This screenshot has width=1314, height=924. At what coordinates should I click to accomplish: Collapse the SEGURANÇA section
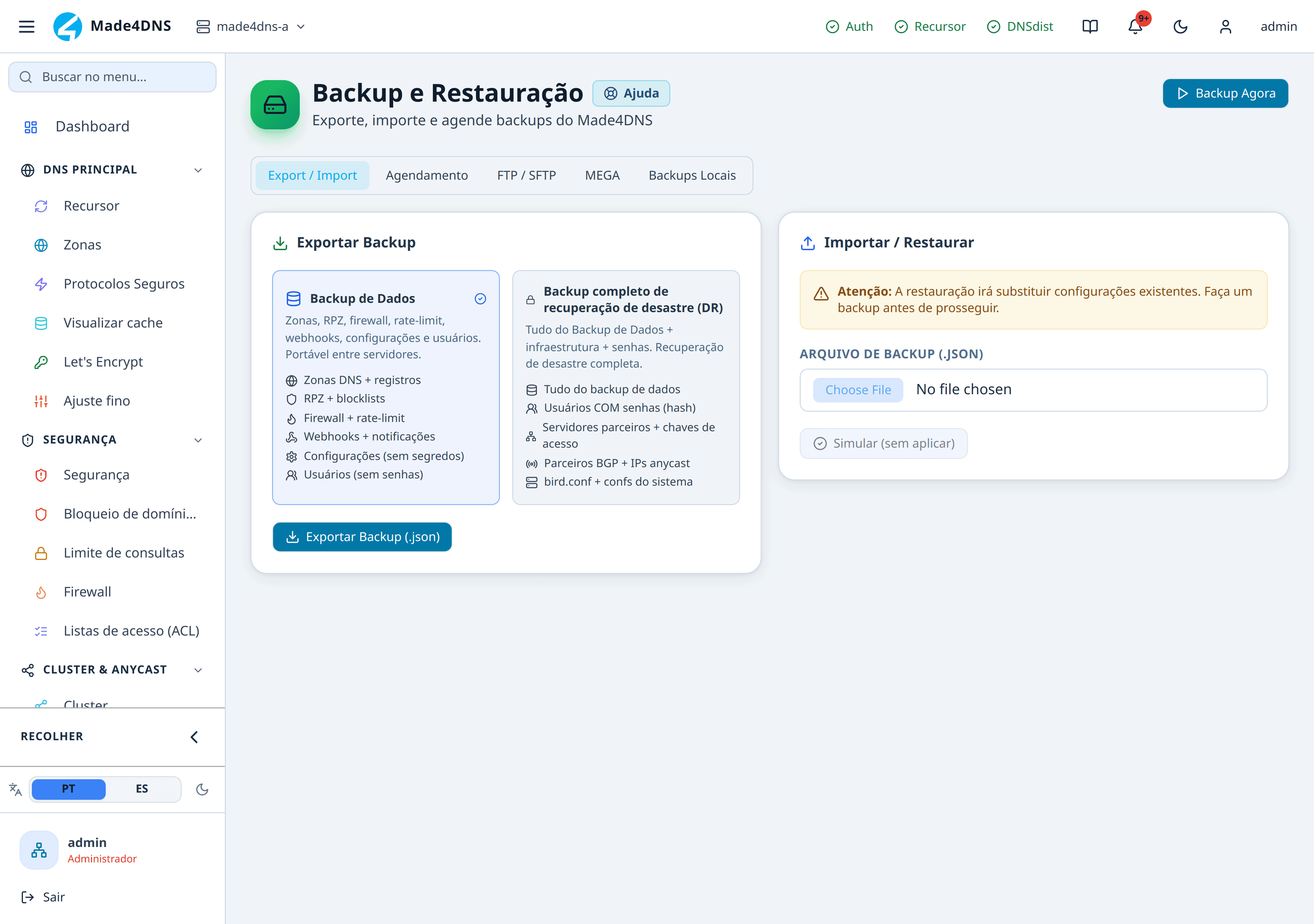click(x=112, y=440)
